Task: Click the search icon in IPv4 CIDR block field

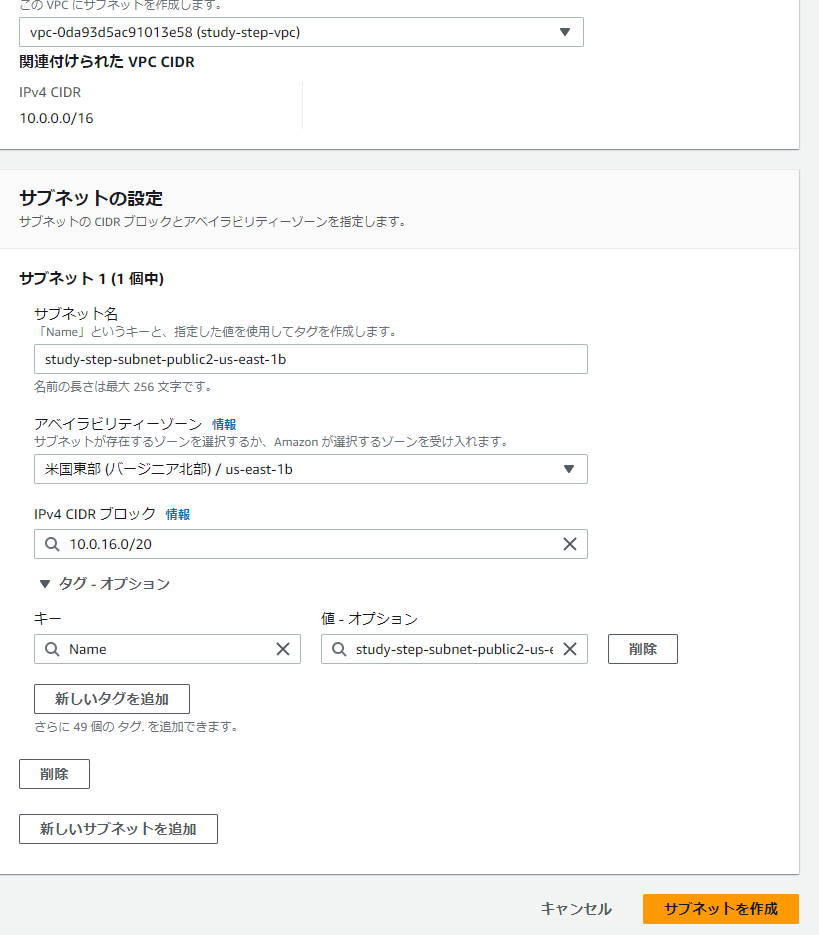Action: [52, 544]
